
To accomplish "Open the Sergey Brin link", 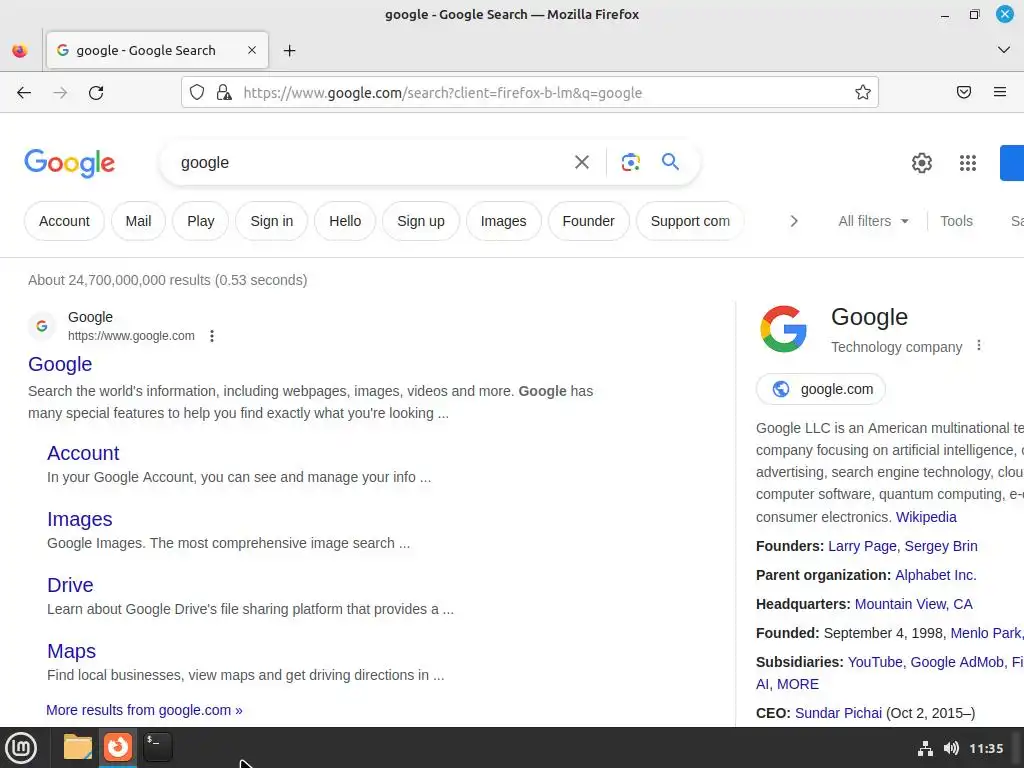I will (941, 546).
